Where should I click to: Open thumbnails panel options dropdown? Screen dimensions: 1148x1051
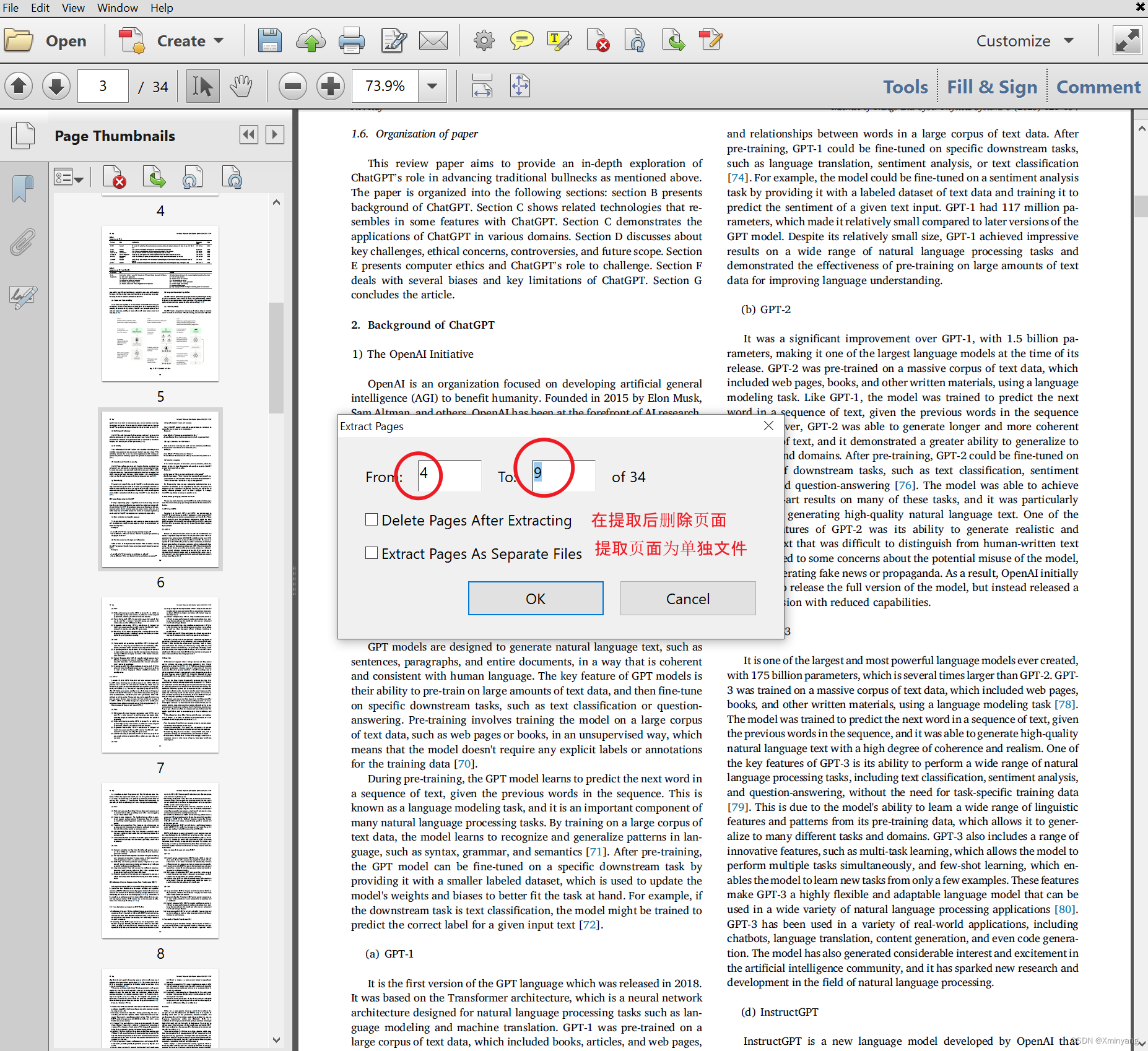coord(68,178)
